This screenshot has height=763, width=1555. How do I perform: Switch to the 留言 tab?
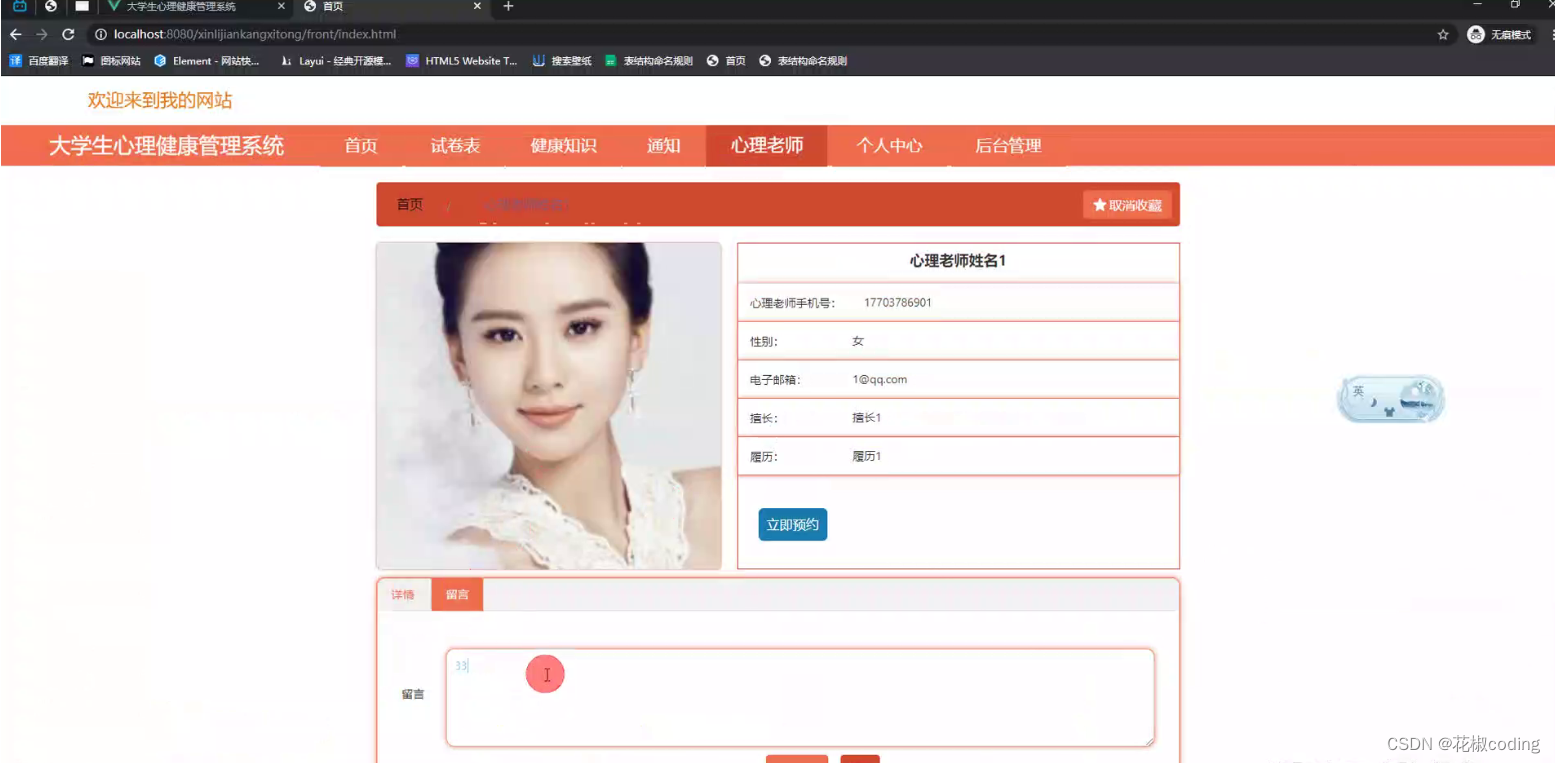point(457,594)
